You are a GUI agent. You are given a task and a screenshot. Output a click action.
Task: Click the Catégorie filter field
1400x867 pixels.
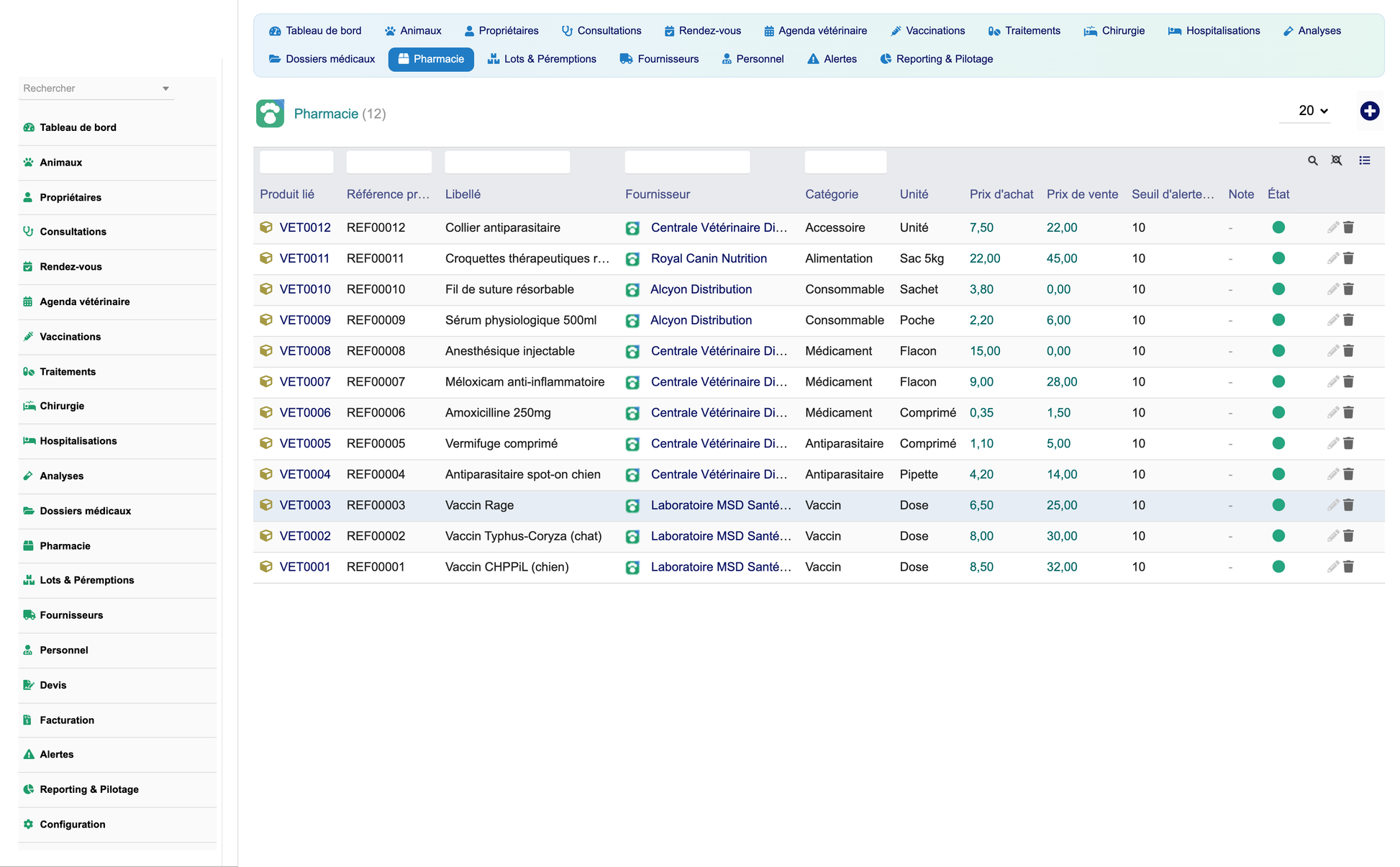pyautogui.click(x=845, y=162)
